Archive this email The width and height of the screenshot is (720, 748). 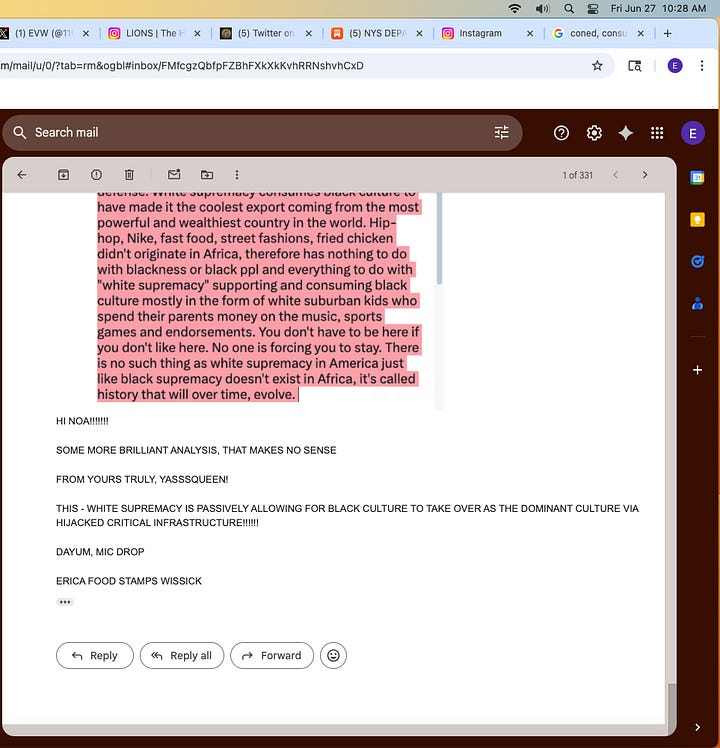pos(63,175)
